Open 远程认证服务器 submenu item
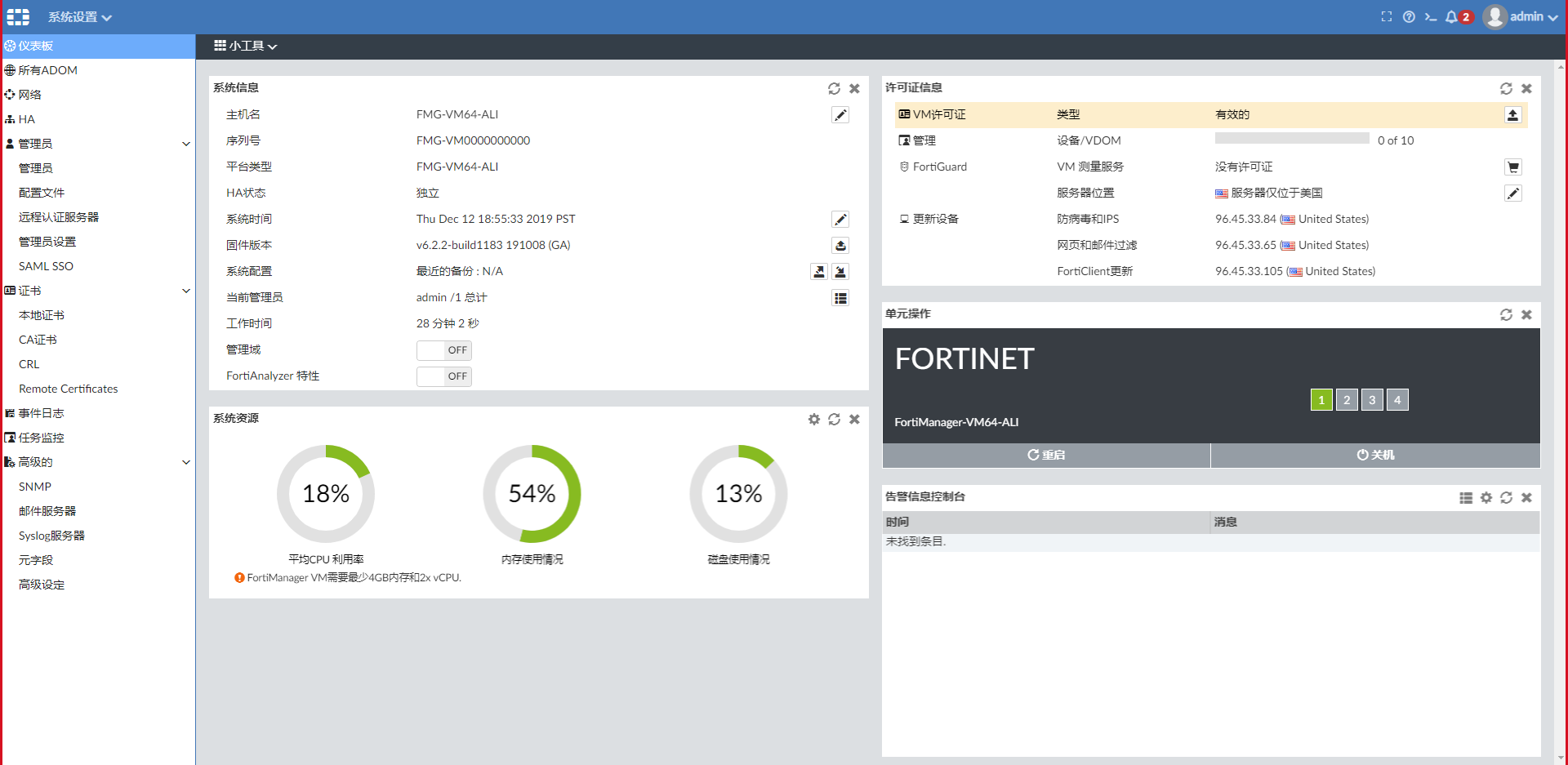 point(59,217)
